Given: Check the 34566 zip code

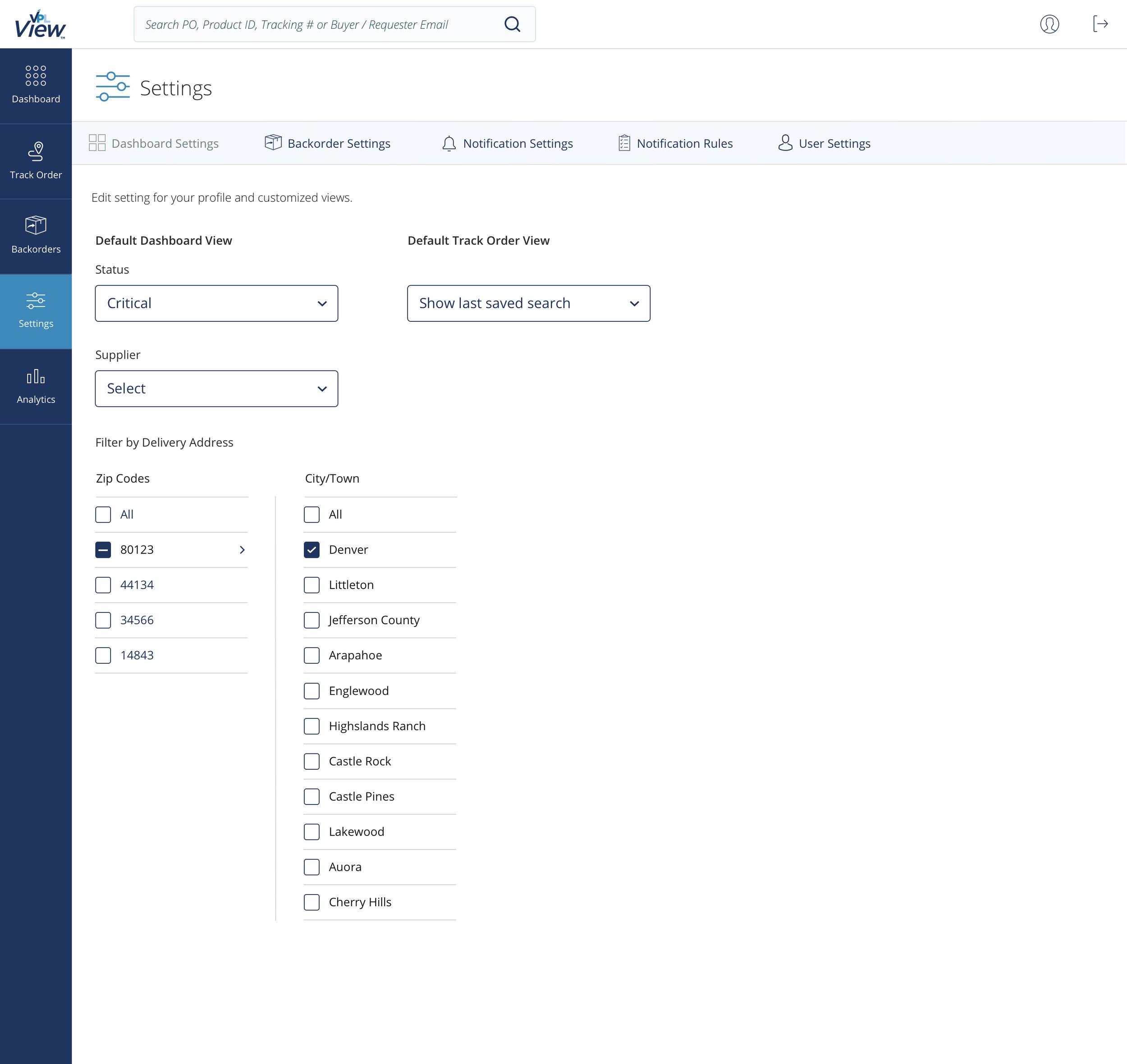Looking at the screenshot, I should (x=103, y=620).
